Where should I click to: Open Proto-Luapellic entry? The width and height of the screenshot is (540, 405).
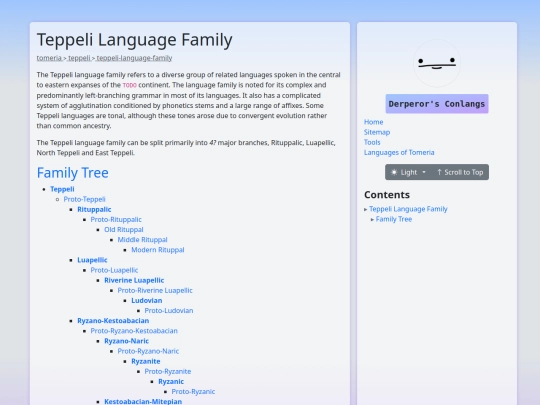[x=114, y=270]
